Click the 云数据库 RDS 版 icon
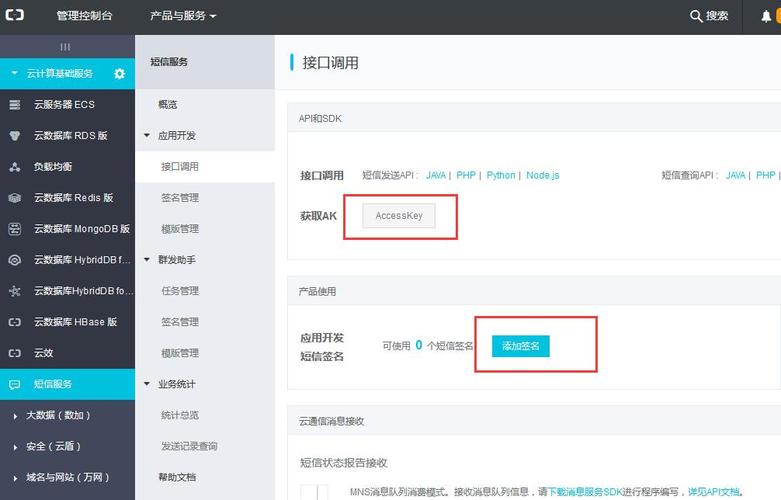 pos(15,135)
